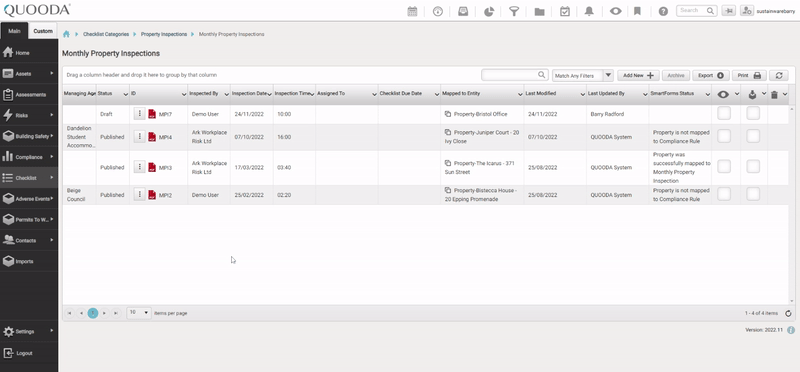Open the Property Inspections breadcrumb link
This screenshot has width=800, height=372.
tap(164, 34)
